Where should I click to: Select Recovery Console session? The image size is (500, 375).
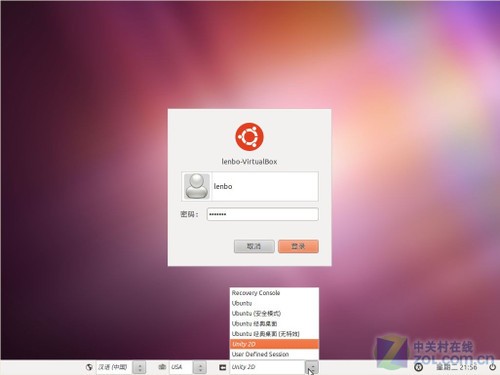coord(274,293)
